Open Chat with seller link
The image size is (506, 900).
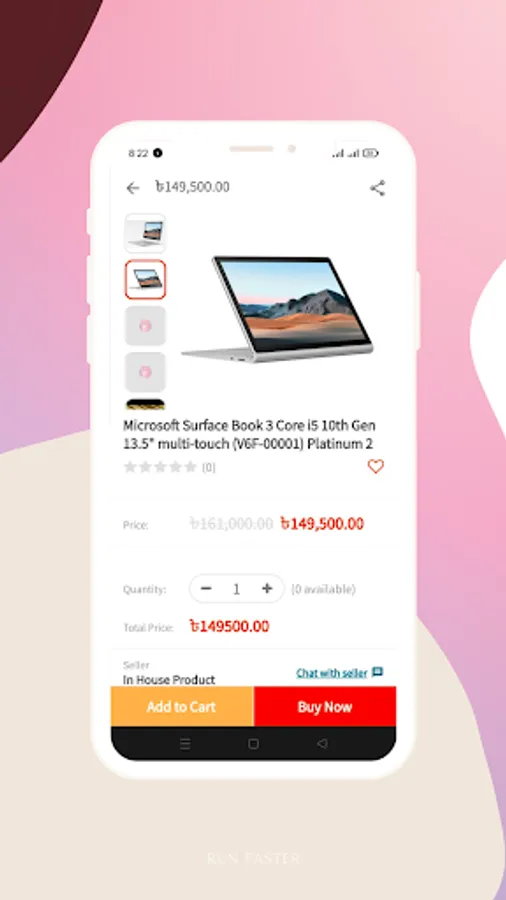332,673
